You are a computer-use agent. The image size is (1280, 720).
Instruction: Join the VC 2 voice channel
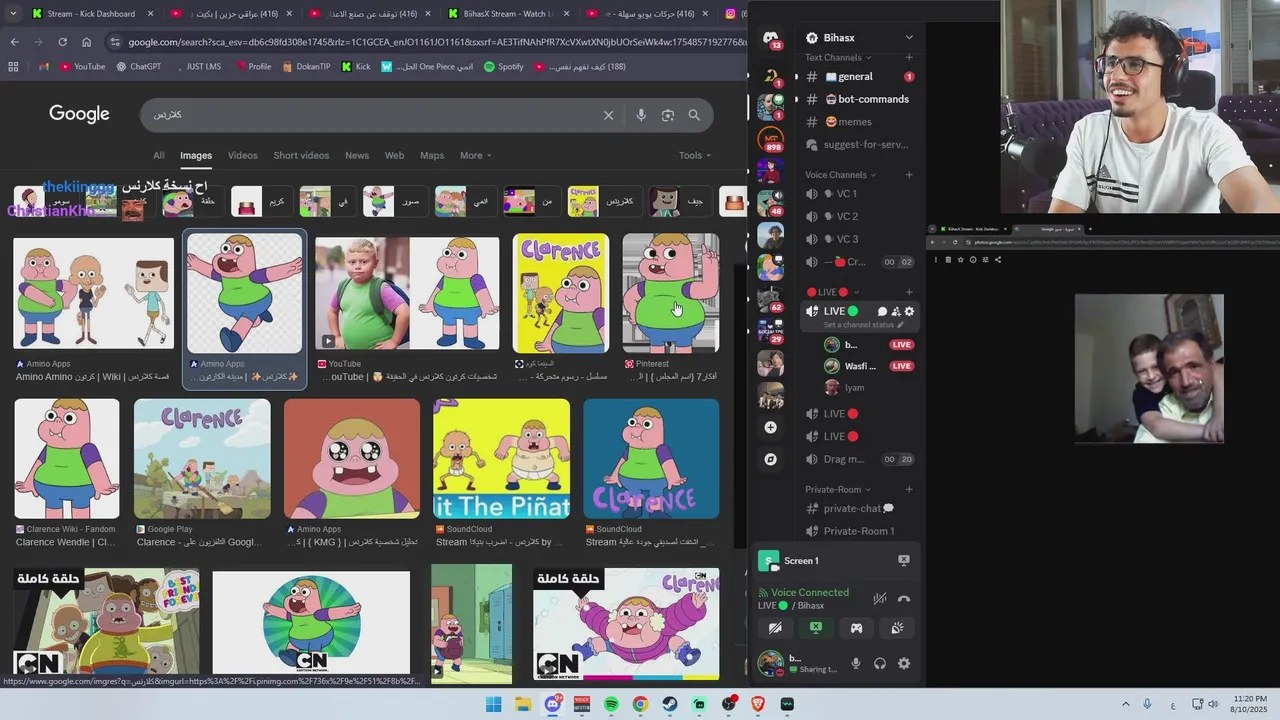[x=860, y=216]
